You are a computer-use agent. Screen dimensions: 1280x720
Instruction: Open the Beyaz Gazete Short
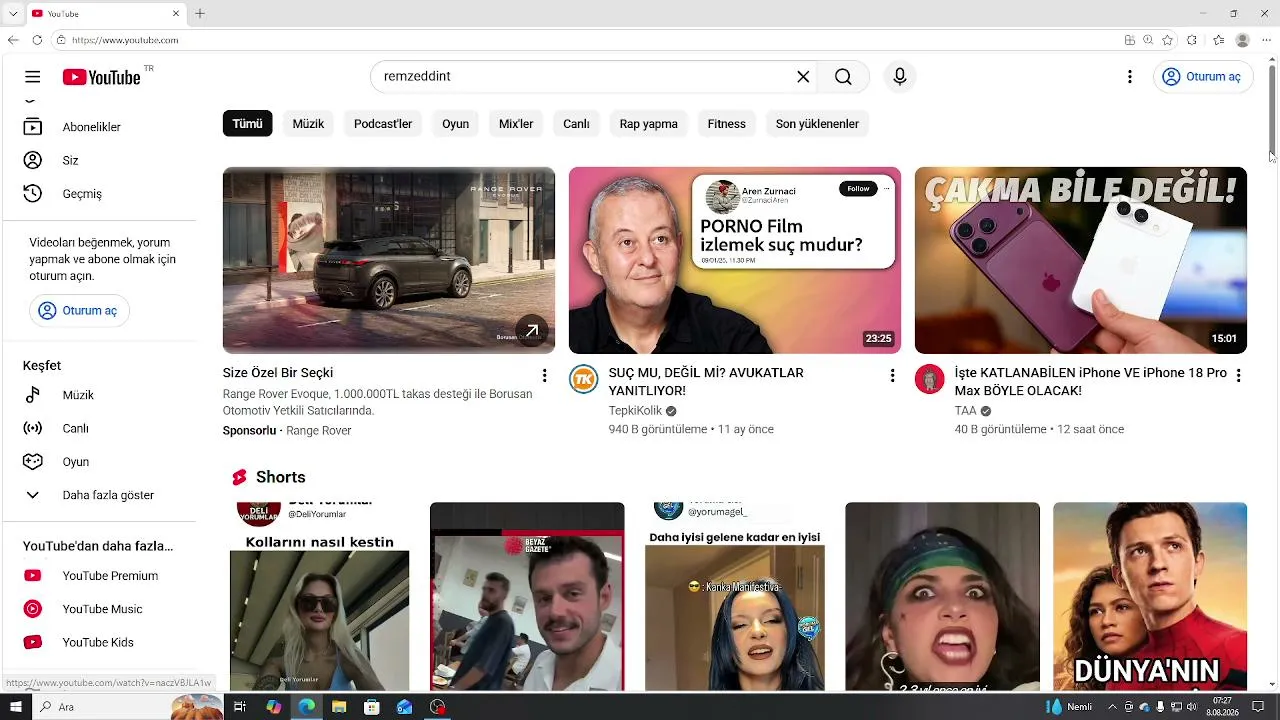[x=527, y=597]
